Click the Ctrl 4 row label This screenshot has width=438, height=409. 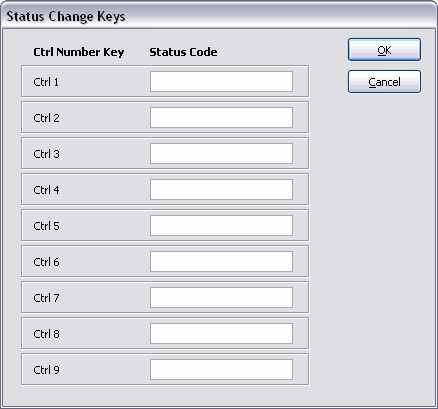(x=46, y=190)
